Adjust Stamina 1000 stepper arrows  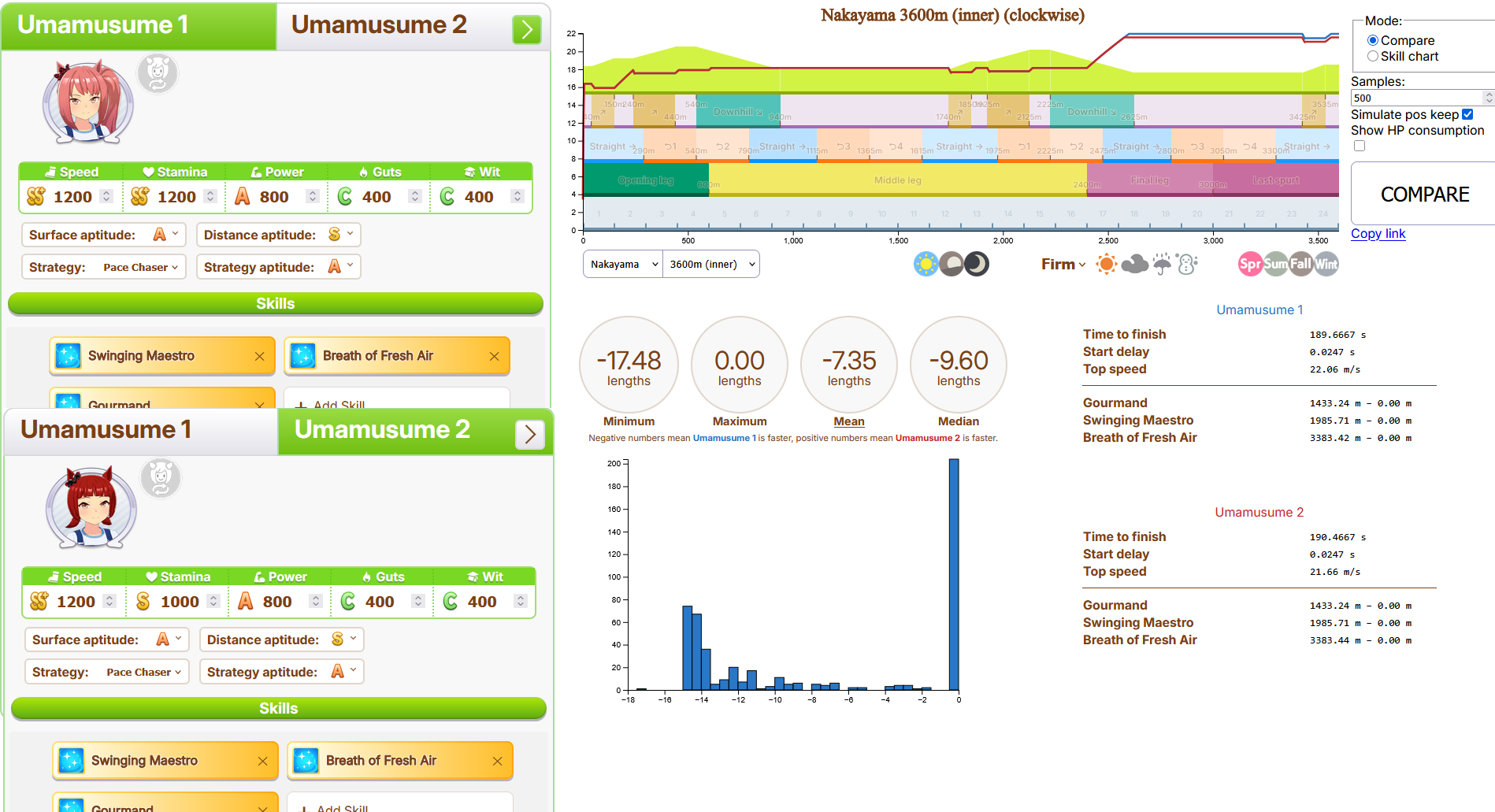point(213,601)
